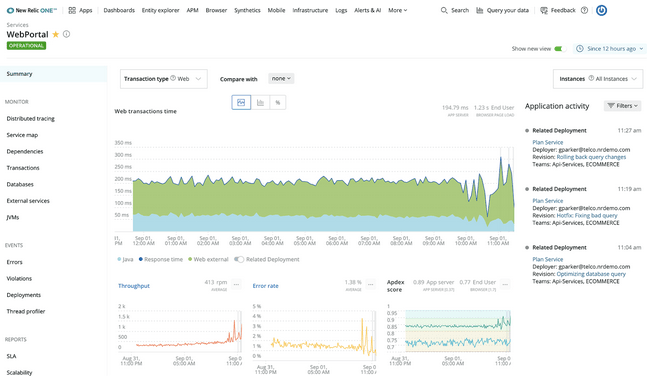
Task: Go to APM
Action: (x=193, y=10)
